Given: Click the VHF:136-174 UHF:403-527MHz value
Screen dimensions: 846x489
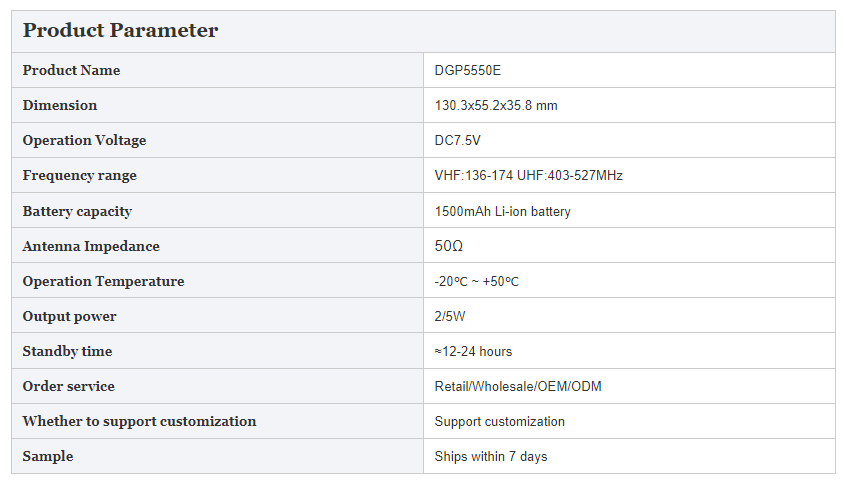Looking at the screenshot, I should coord(529,175).
